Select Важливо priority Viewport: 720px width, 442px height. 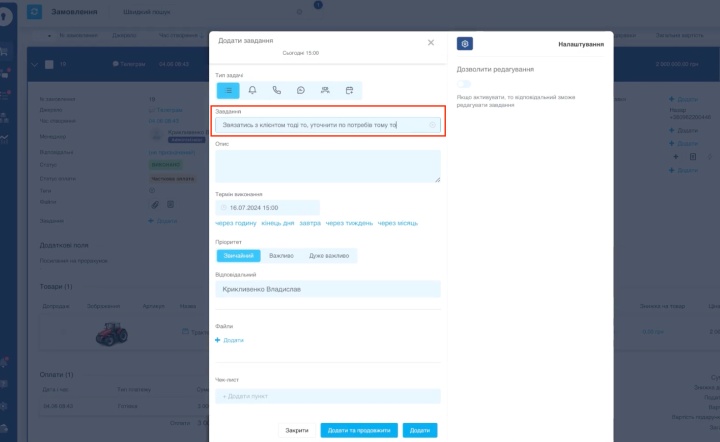pos(281,256)
